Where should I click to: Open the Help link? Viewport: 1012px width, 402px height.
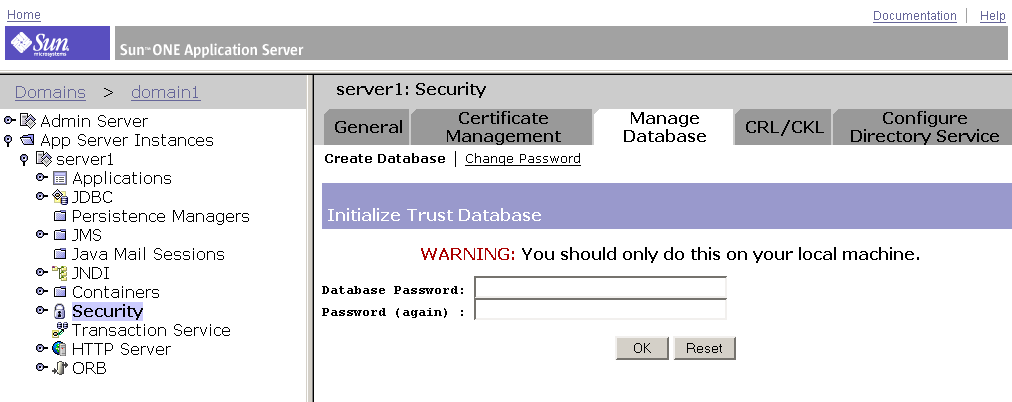click(993, 16)
